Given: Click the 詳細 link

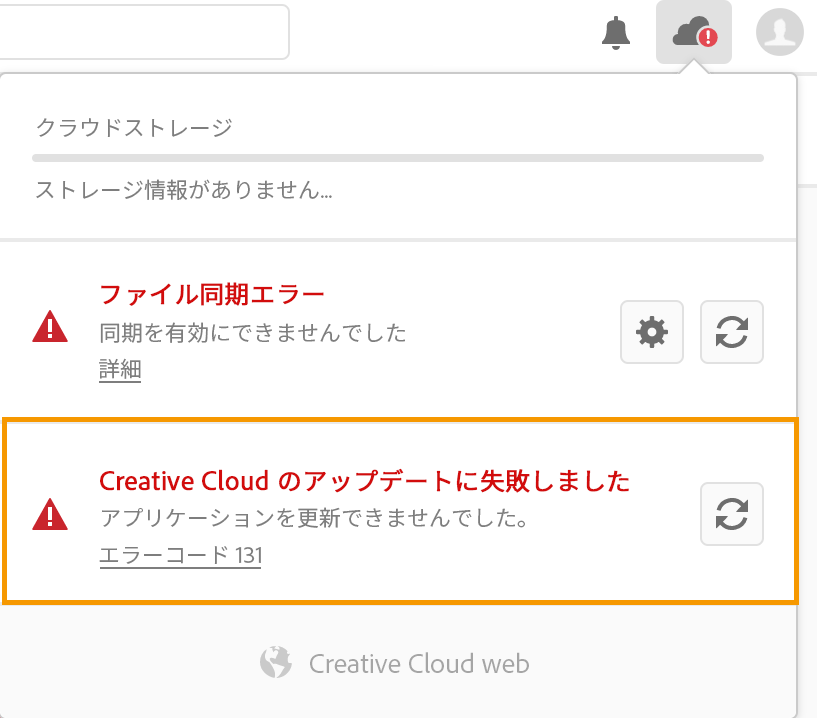Looking at the screenshot, I should [120, 369].
